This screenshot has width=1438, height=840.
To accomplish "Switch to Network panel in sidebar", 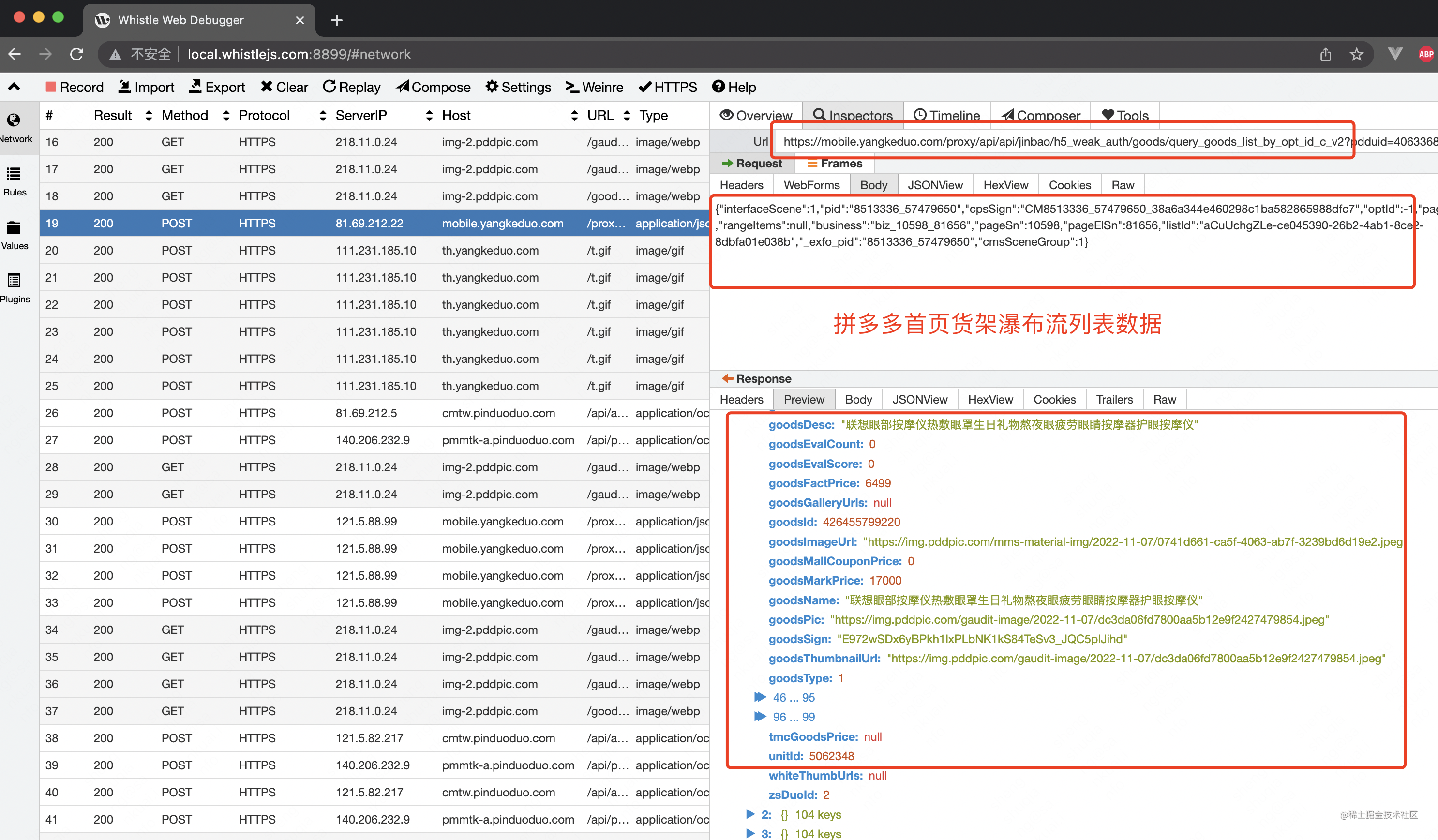I will point(15,128).
